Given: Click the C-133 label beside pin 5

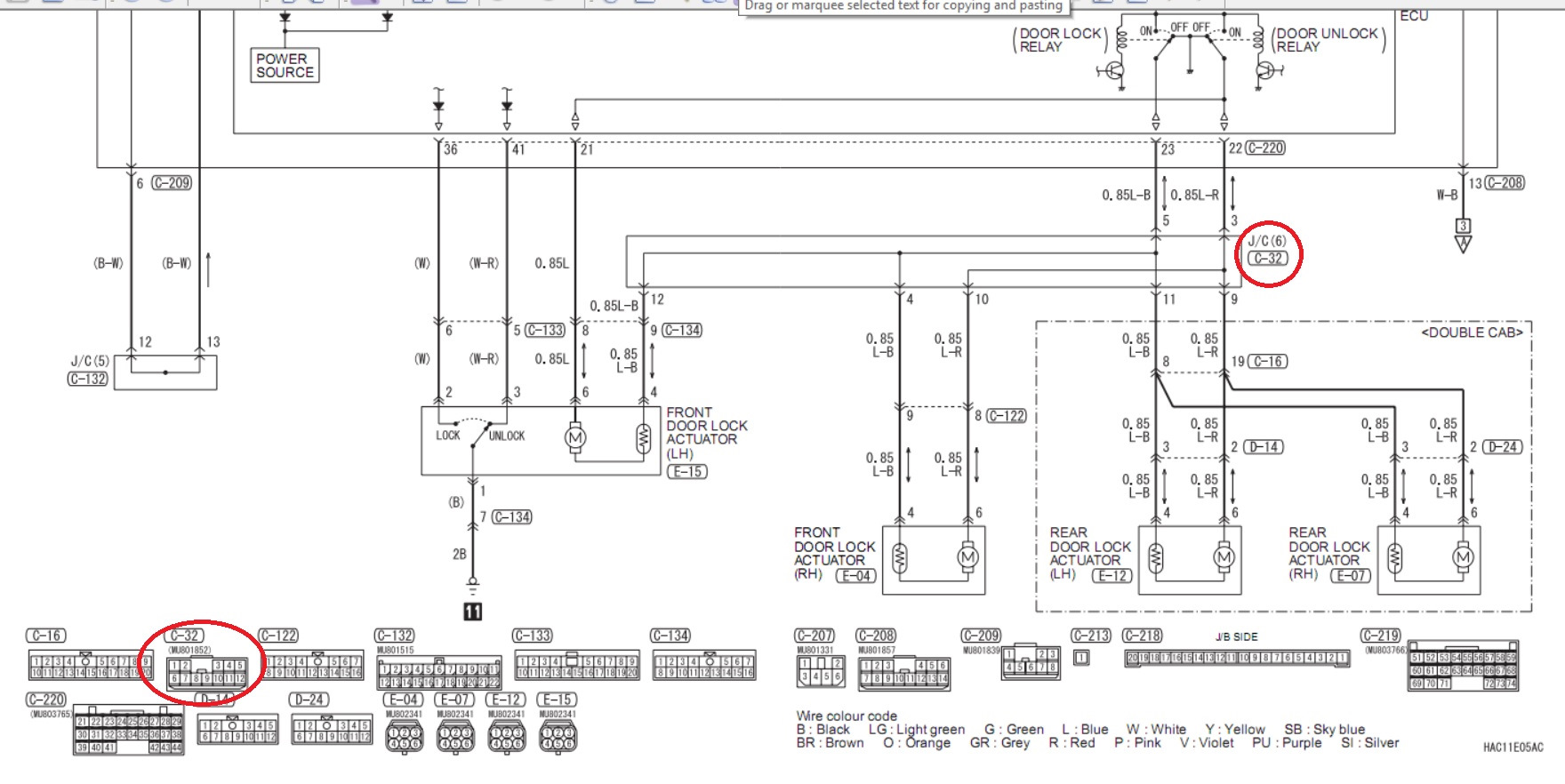Looking at the screenshot, I should (x=545, y=330).
